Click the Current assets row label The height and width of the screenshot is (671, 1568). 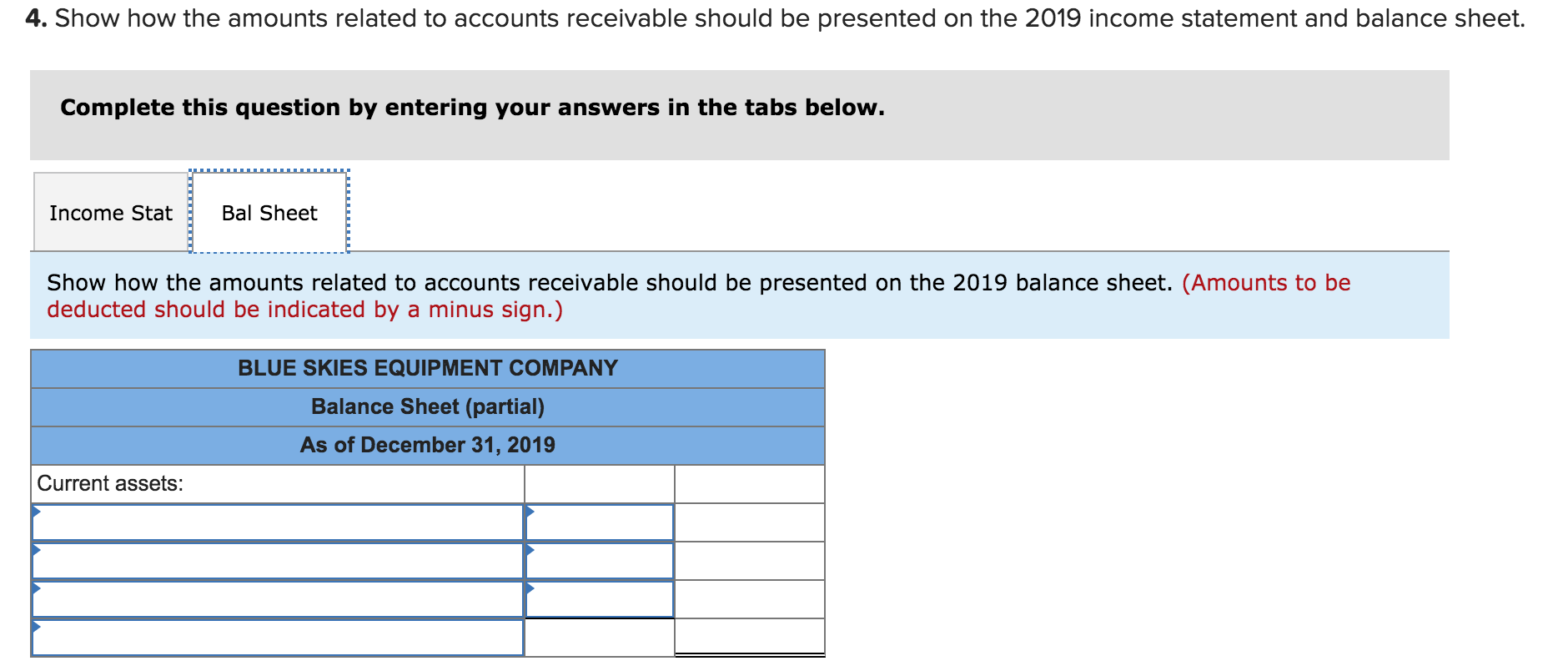tap(109, 482)
